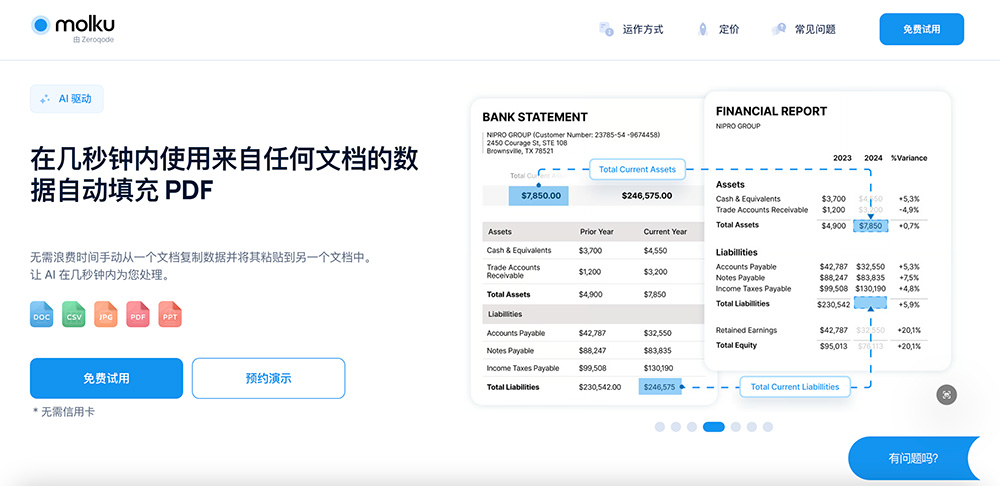Screen dimensions: 1000x486
Task: Click the green CSV file icon
Action: tap(73, 315)
